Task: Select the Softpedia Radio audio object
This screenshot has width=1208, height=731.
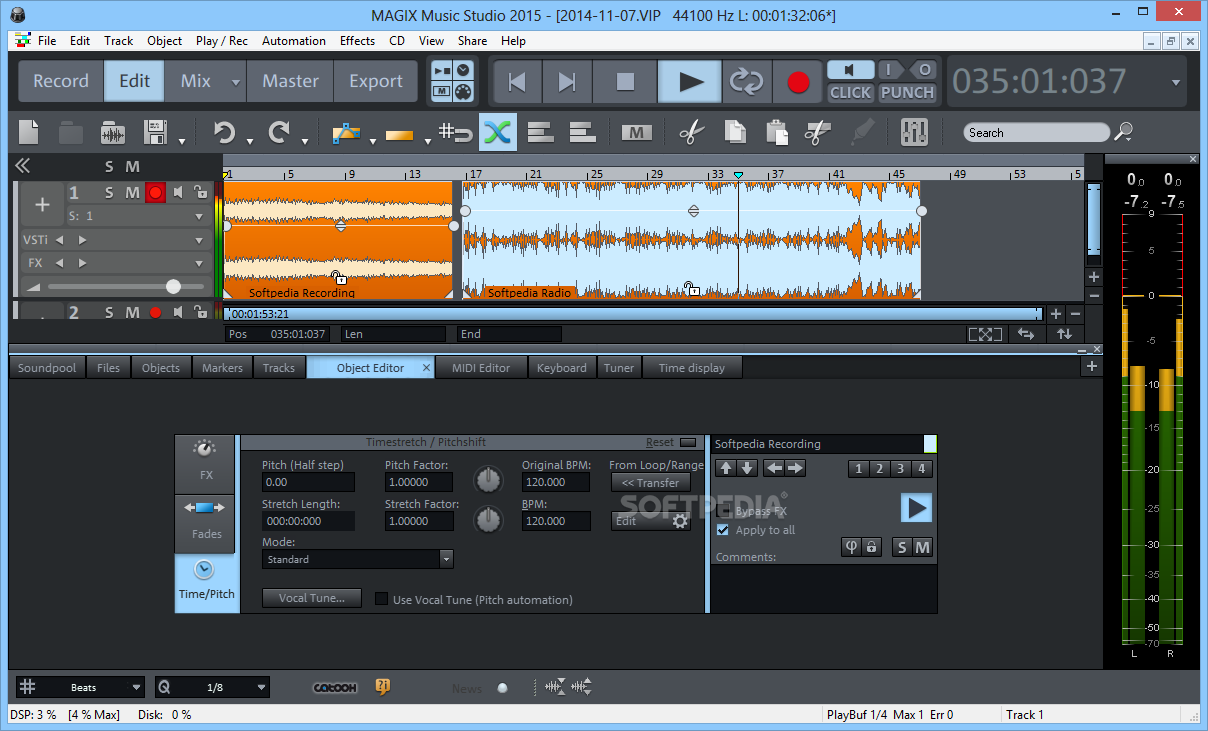Action: pyautogui.click(x=692, y=240)
